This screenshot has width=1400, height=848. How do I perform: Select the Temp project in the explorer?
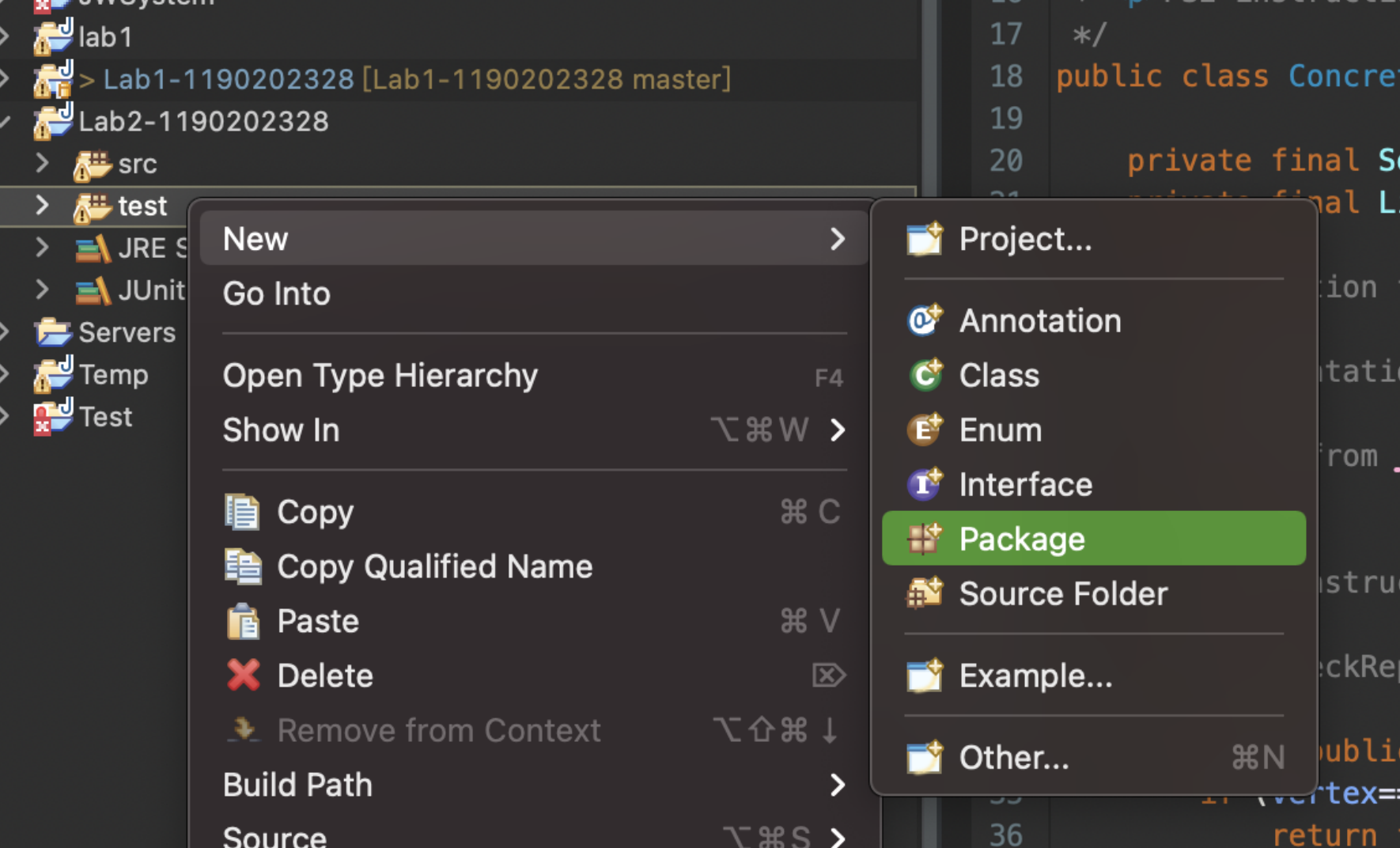click(x=112, y=374)
